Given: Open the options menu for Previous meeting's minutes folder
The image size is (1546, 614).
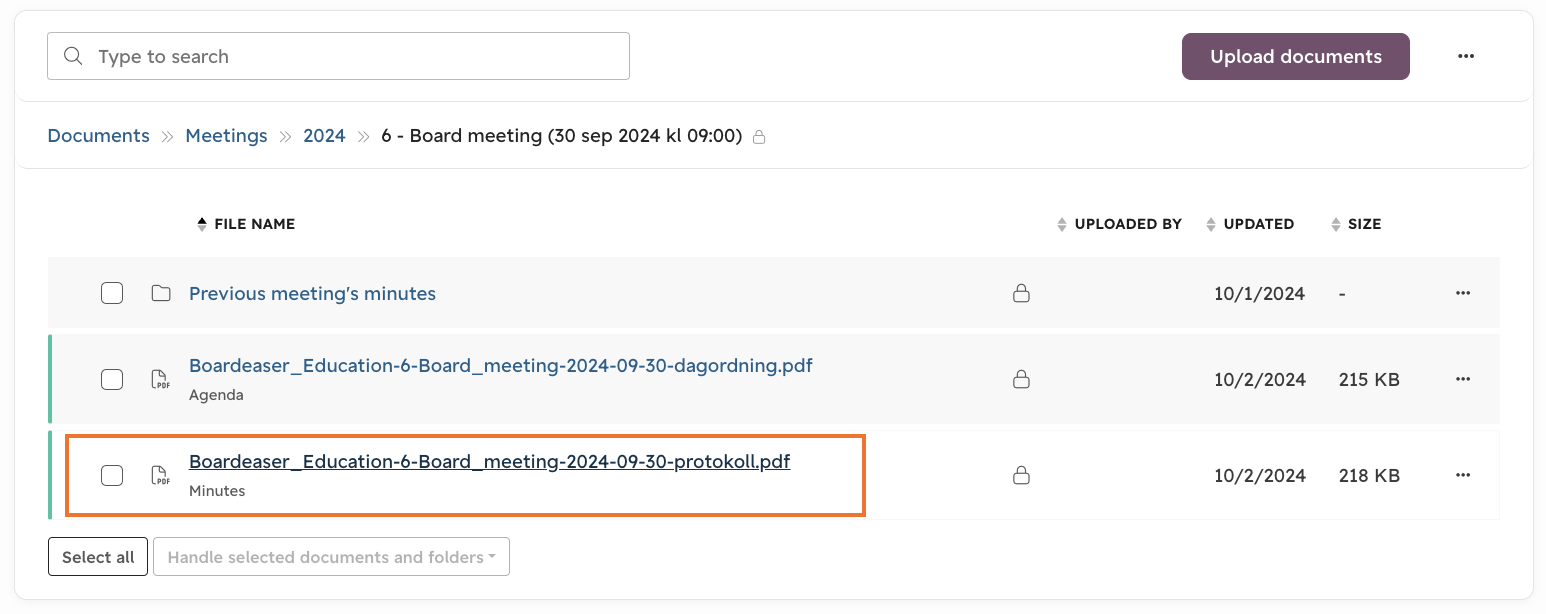Looking at the screenshot, I should [x=1463, y=293].
